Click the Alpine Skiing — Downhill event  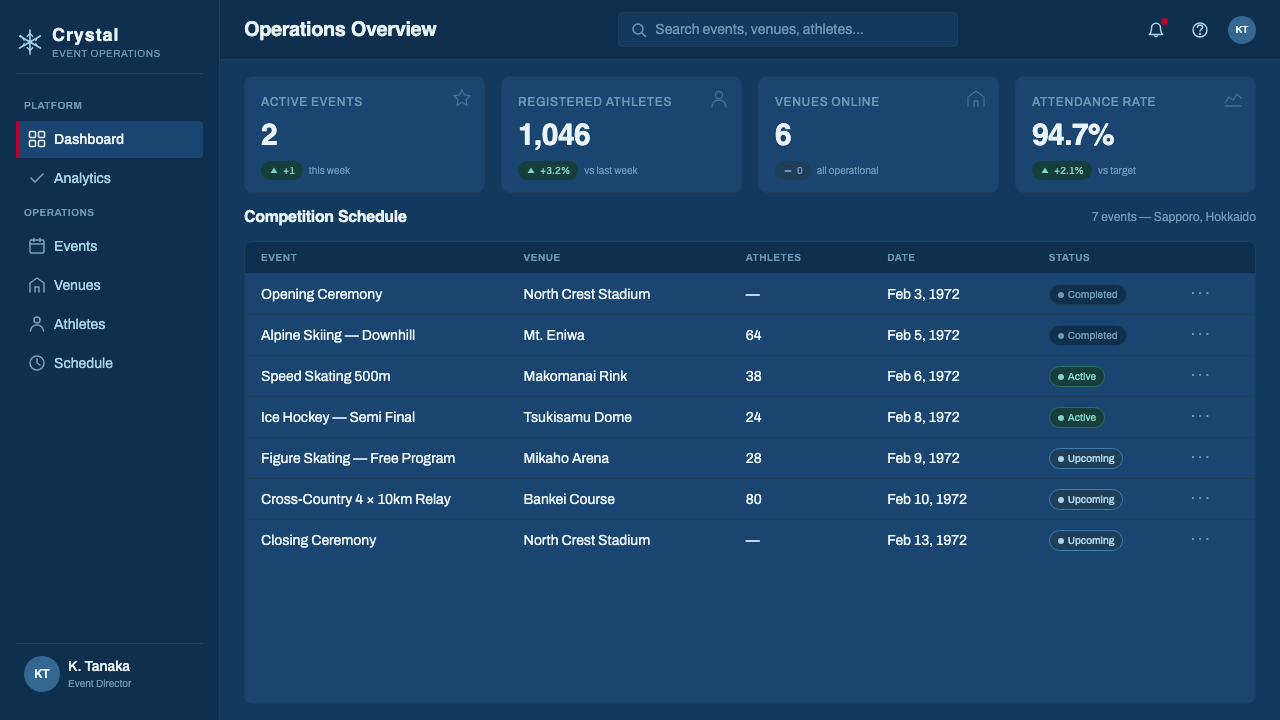pyautogui.click(x=338, y=335)
